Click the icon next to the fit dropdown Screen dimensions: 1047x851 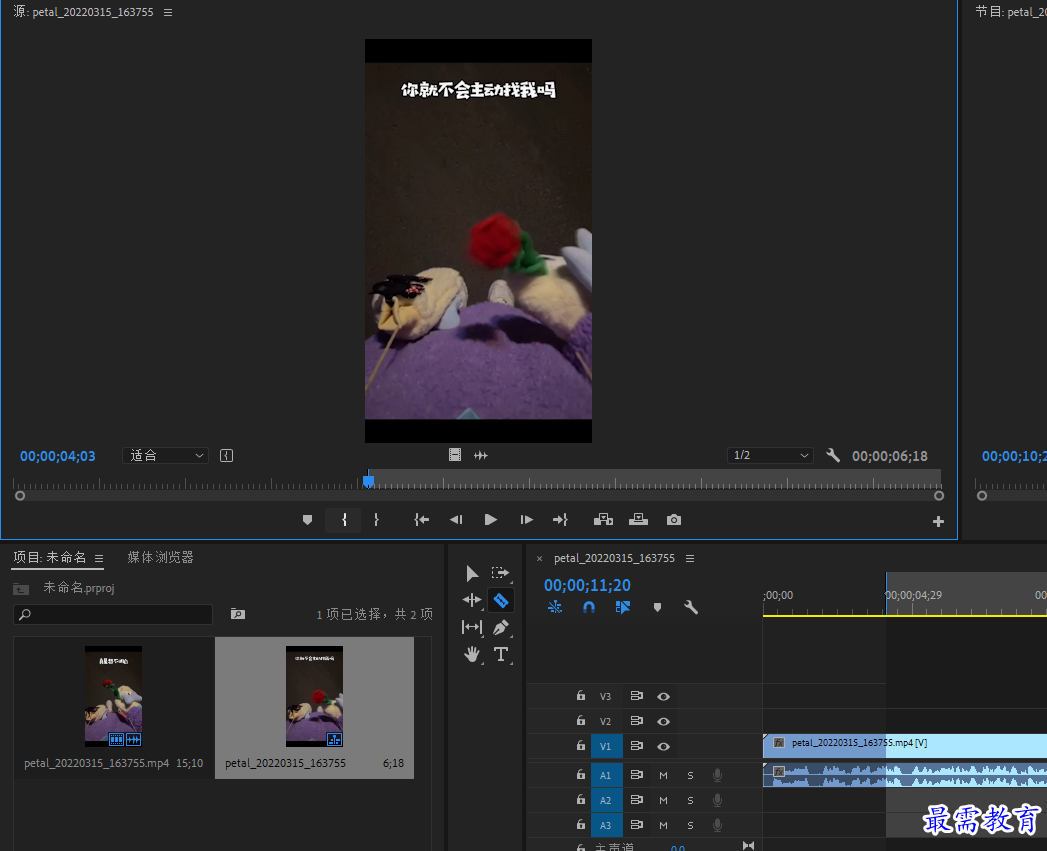226,456
